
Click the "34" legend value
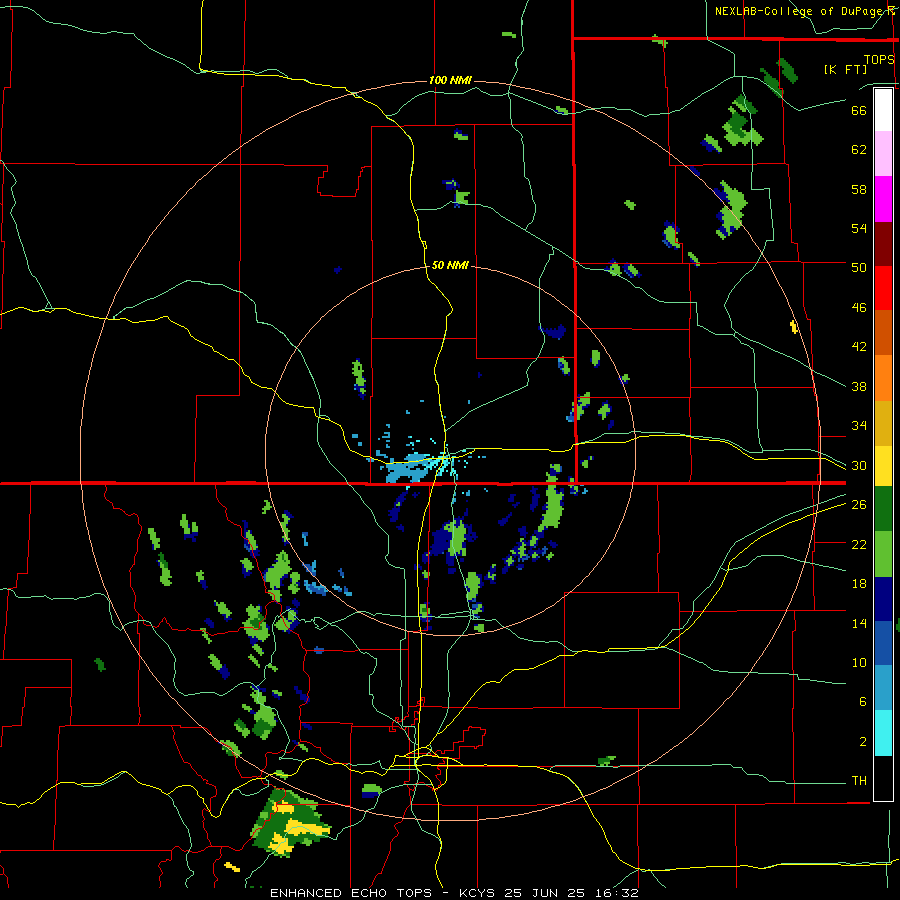859,426
